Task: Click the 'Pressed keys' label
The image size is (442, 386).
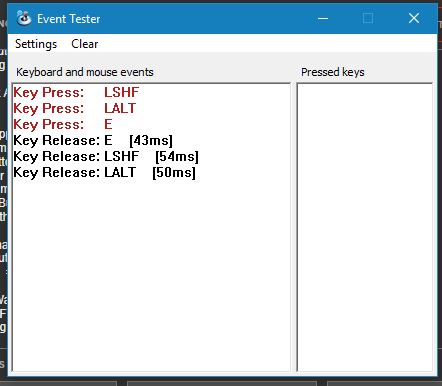Action: point(333,72)
